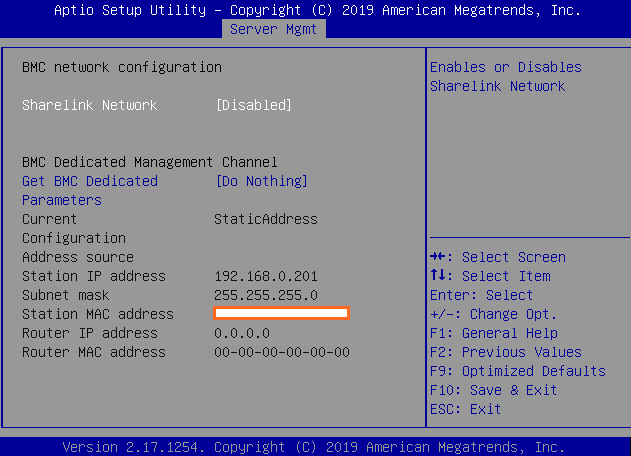Viewport: 631px width, 456px height.
Task: Click the Station IP address label
Action: pos(94,276)
